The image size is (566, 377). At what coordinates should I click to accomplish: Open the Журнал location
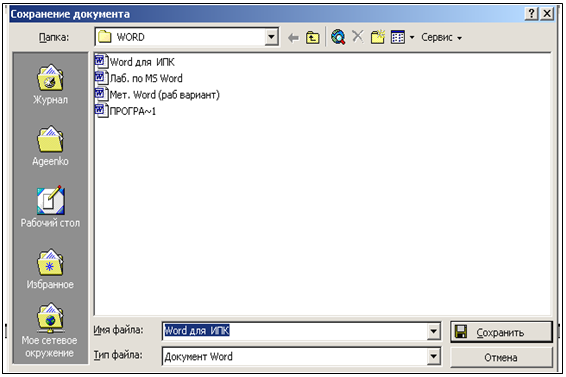(x=50, y=84)
